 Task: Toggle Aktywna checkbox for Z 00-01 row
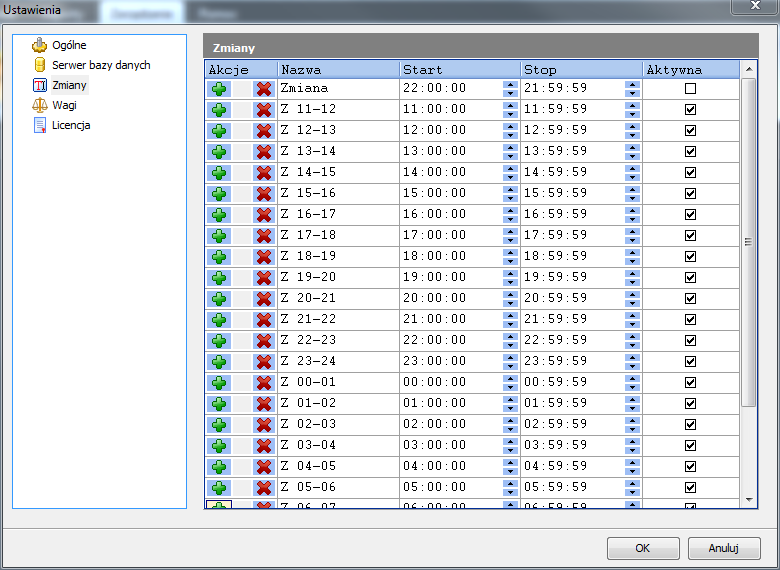(690, 382)
